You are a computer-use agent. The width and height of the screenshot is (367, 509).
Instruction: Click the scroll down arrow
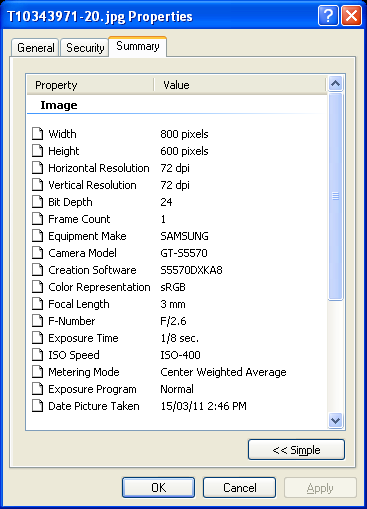click(335, 420)
